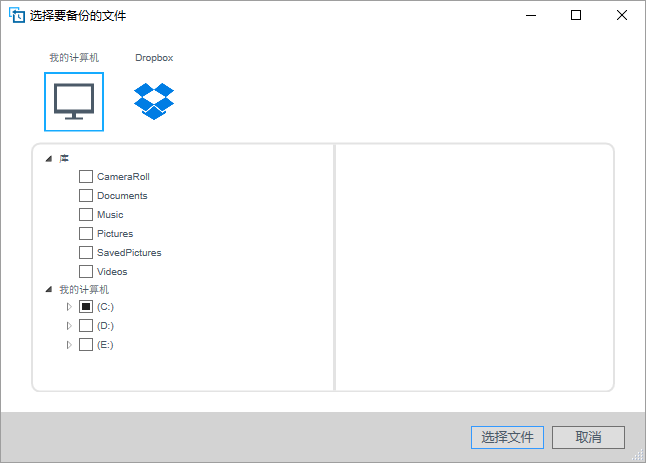Click the 取消 cancel button
Viewport: 646px width, 463px height.
coord(588,437)
